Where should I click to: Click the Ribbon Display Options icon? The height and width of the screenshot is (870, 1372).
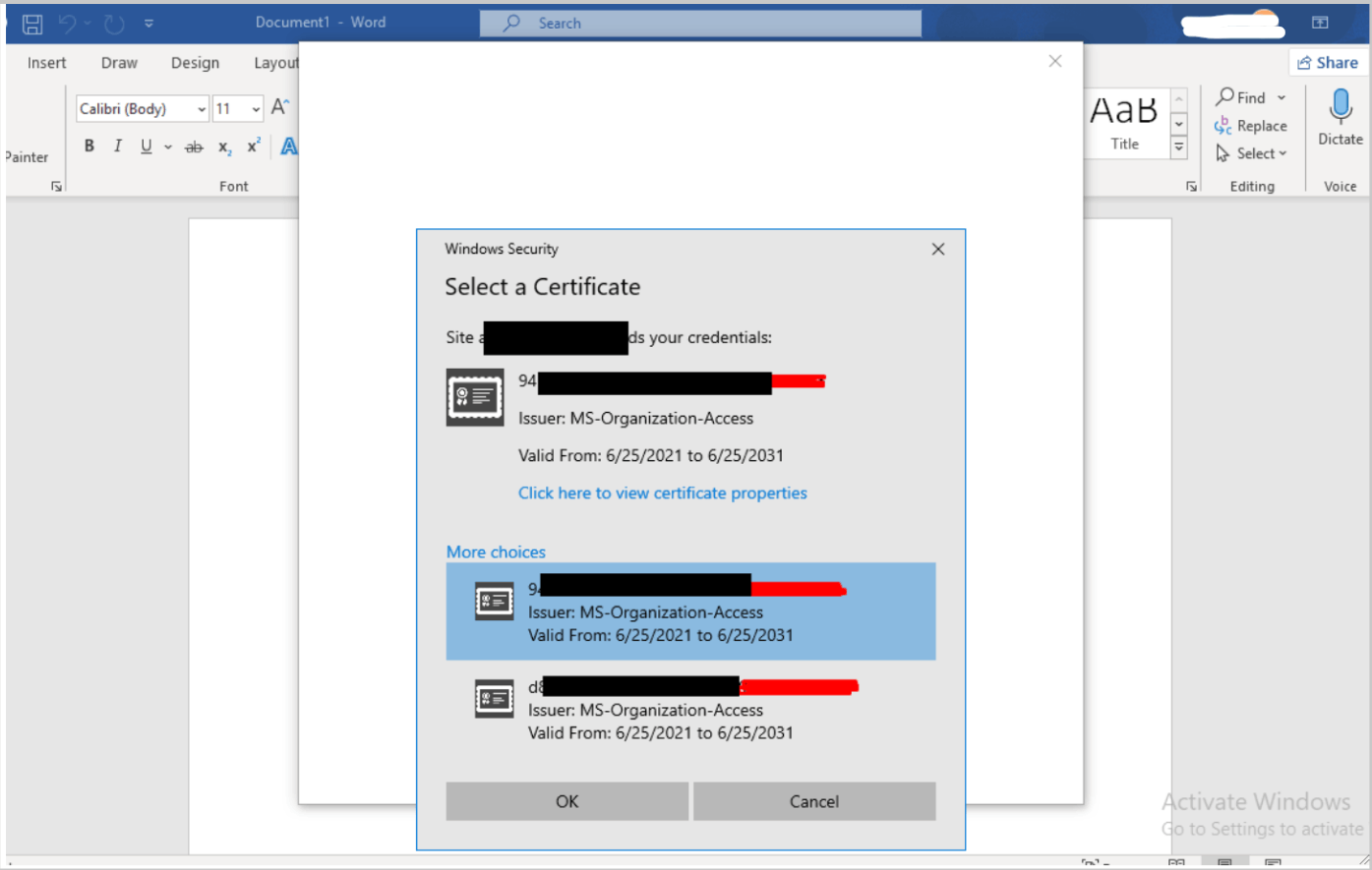(x=1320, y=23)
